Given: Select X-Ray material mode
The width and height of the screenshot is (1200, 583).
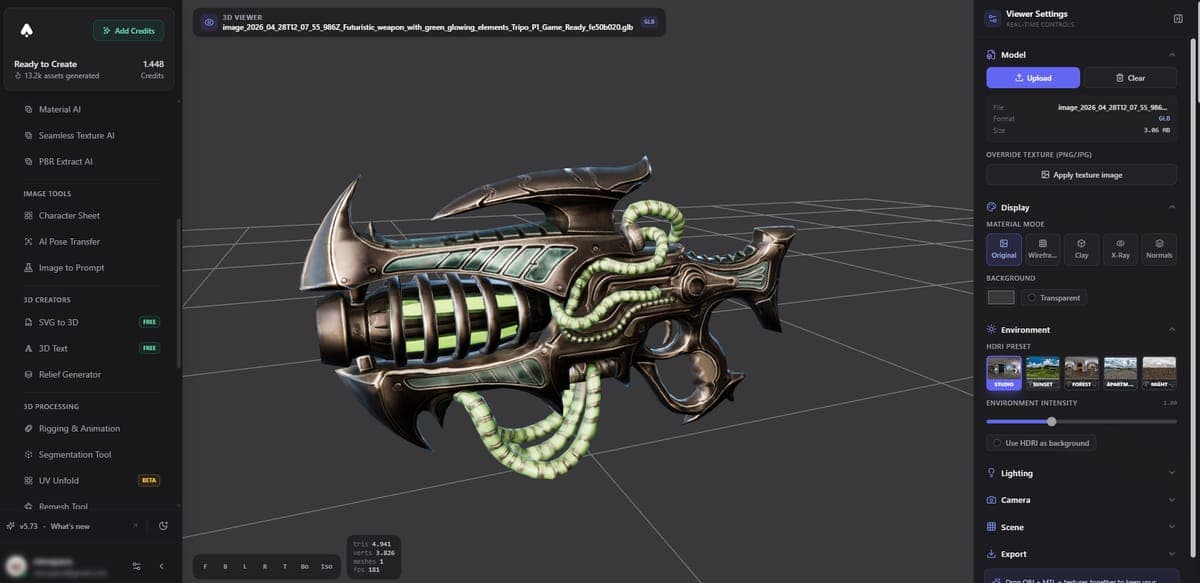Looking at the screenshot, I should tap(1120, 249).
